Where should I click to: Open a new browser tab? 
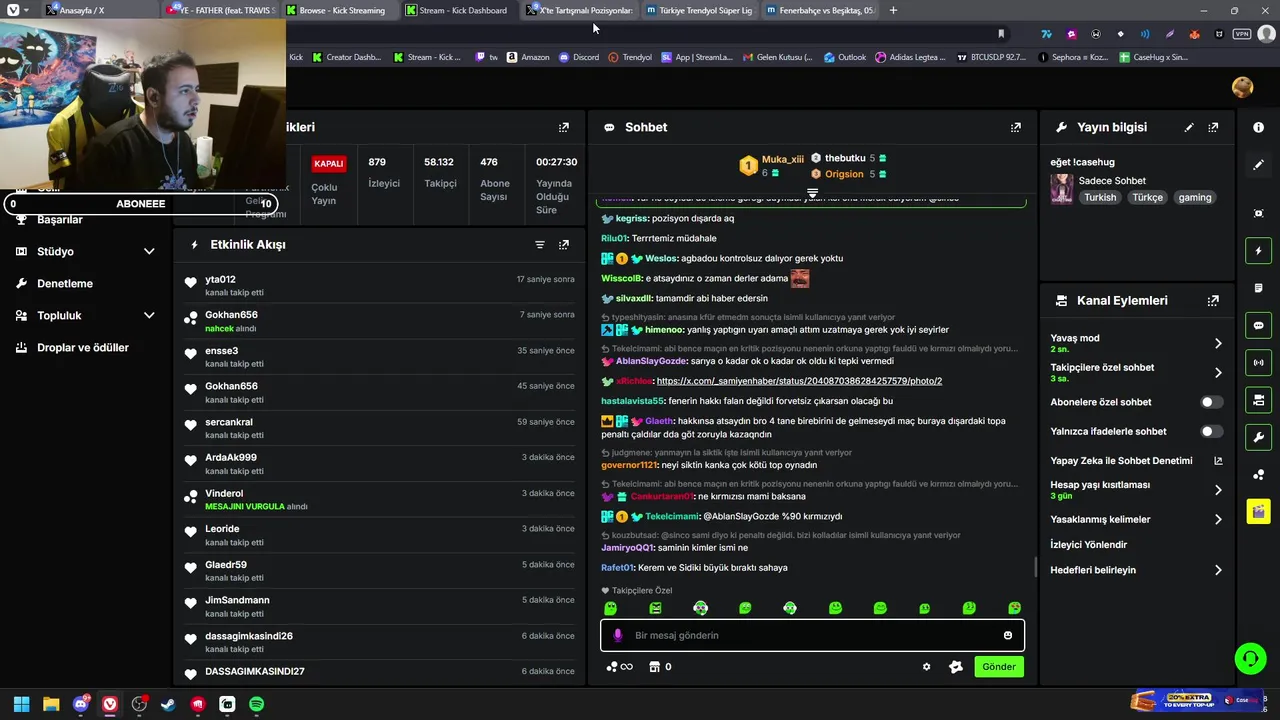click(x=893, y=10)
